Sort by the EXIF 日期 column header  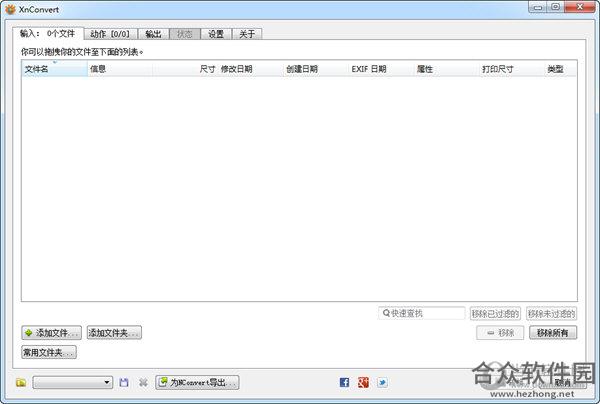(x=381, y=69)
